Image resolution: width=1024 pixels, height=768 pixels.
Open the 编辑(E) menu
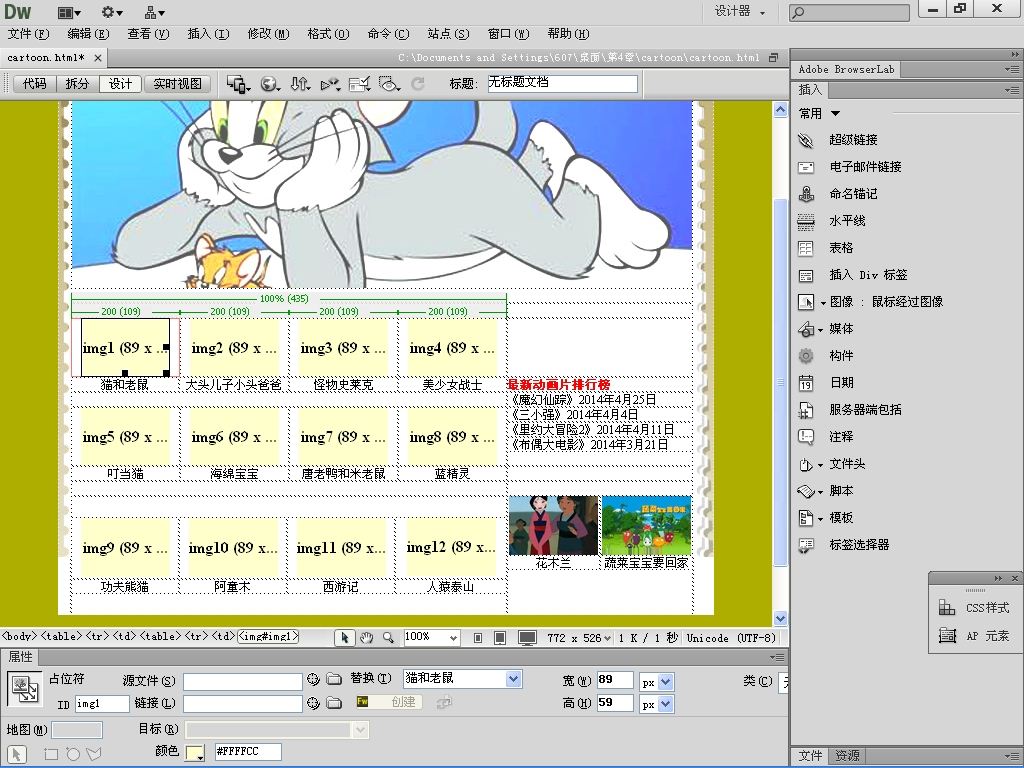click(88, 34)
